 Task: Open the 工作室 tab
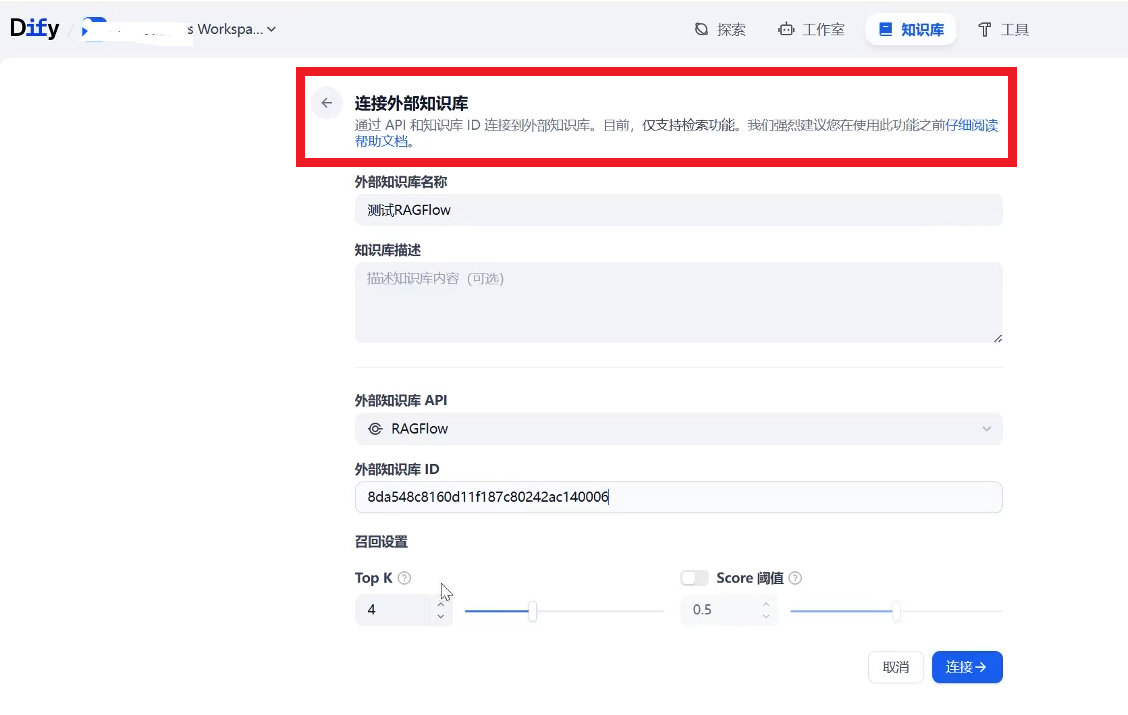point(811,29)
